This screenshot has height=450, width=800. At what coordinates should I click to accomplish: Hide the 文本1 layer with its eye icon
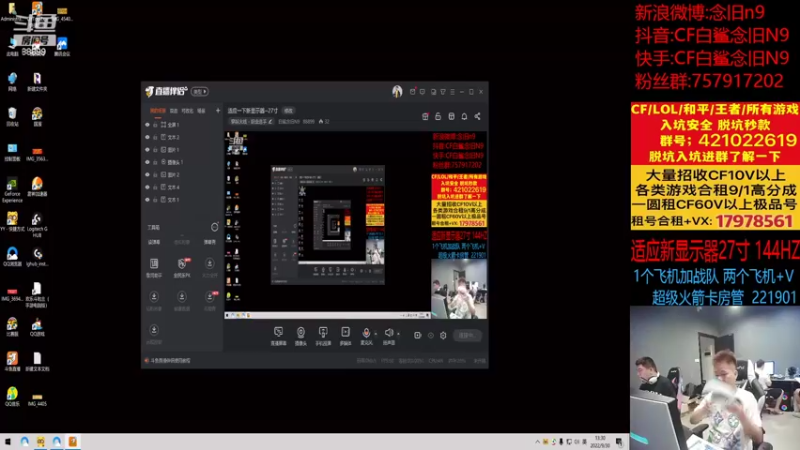click(x=147, y=199)
